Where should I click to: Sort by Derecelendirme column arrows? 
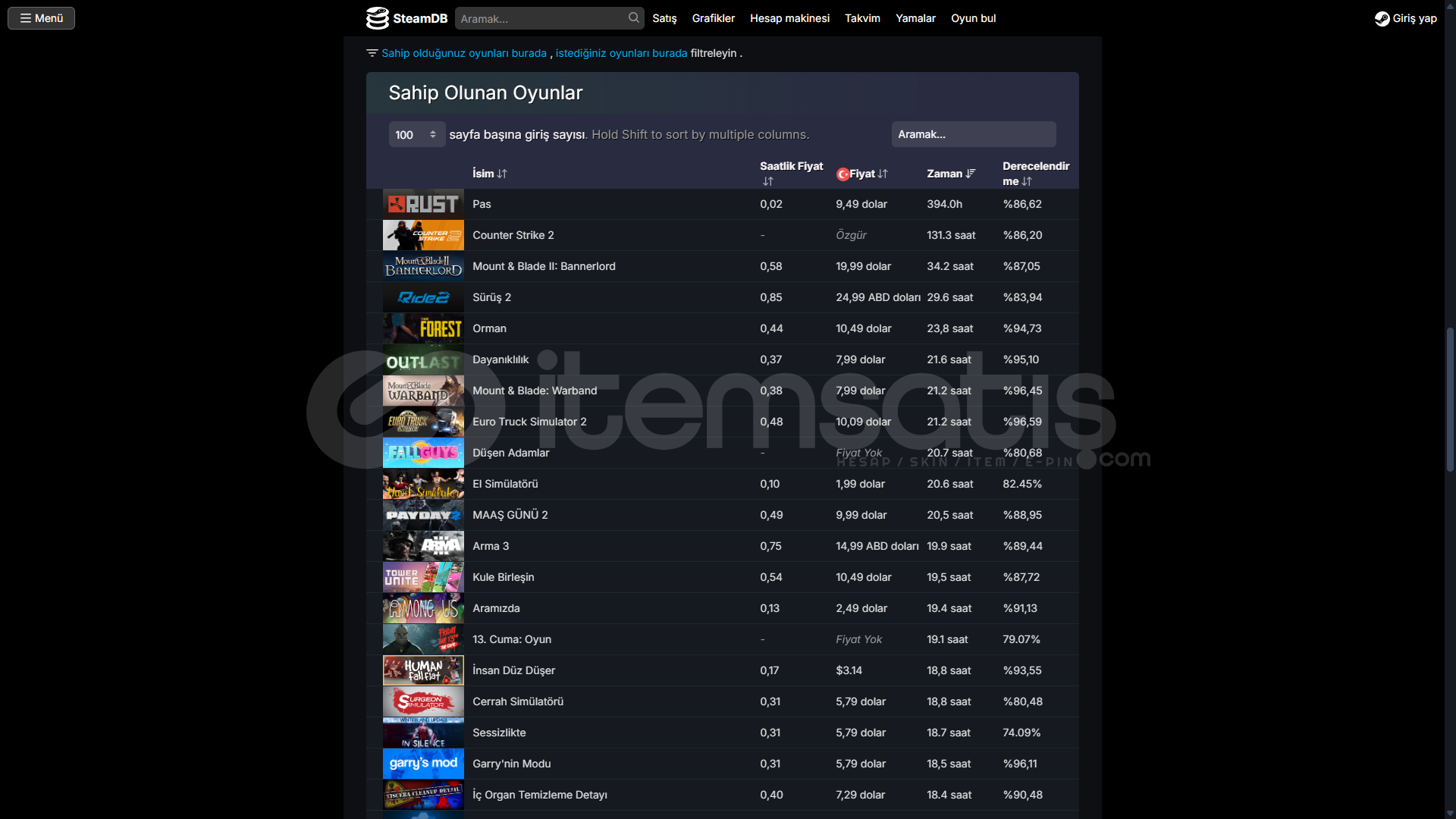[x=1027, y=181]
